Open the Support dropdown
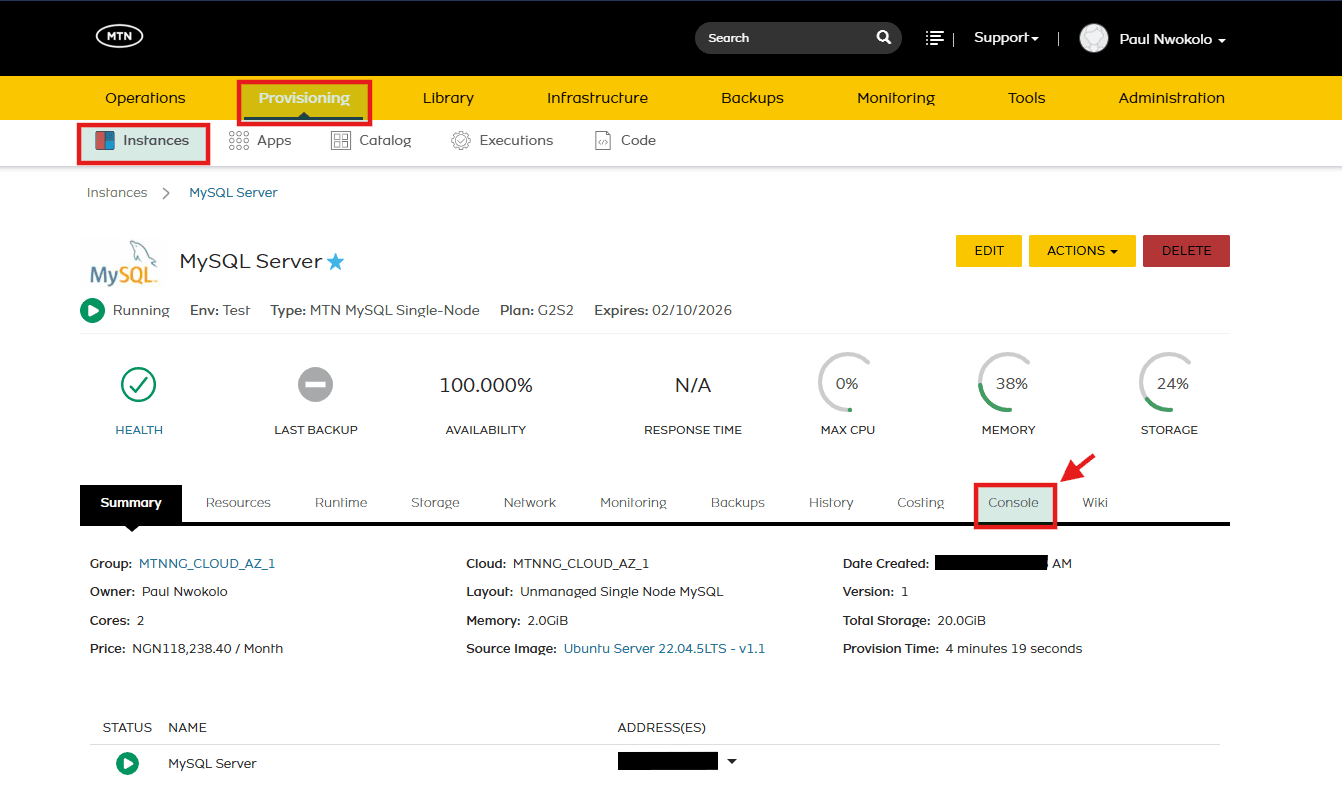Image resolution: width=1342 pixels, height=790 pixels. [1006, 38]
